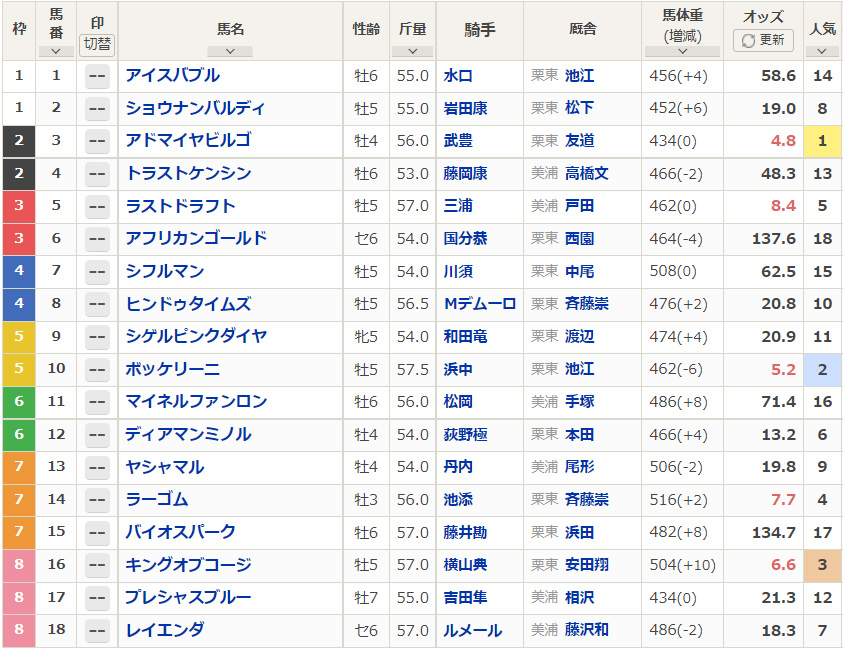The width and height of the screenshot is (843, 649).
Task: Go to レイエンダ horse profile
Action: (165, 630)
